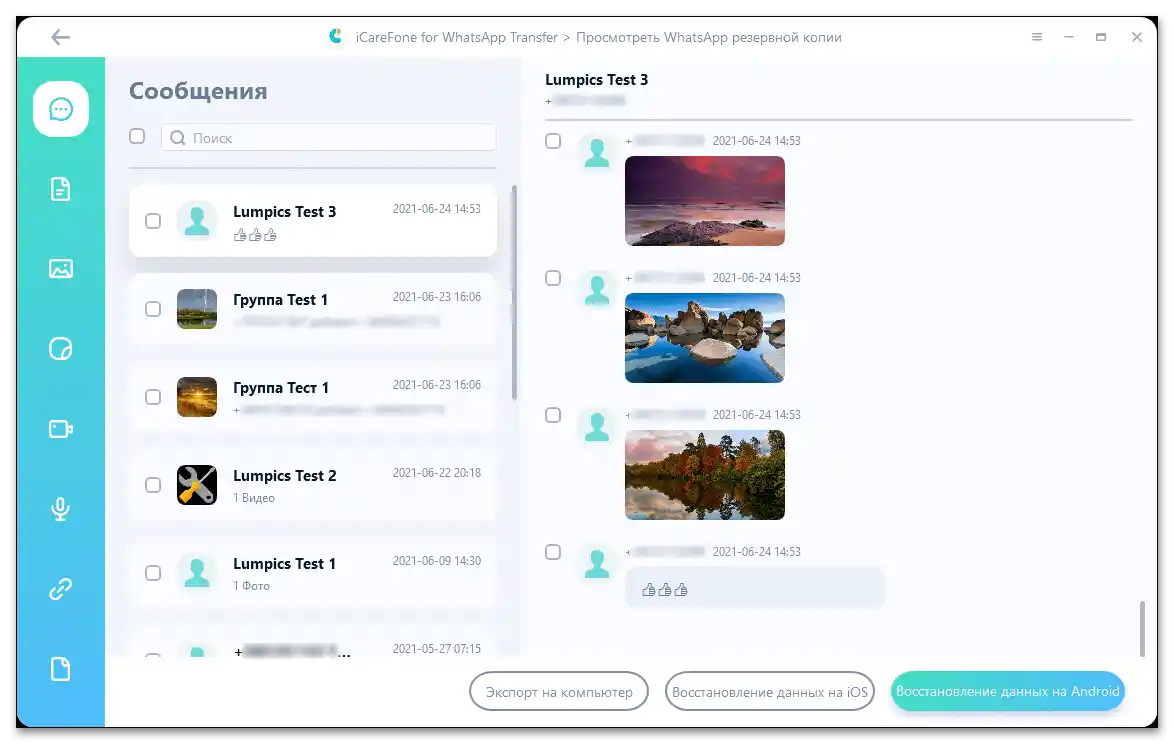Click Lumpics Test 3 header in conversation pane

[x=597, y=80]
